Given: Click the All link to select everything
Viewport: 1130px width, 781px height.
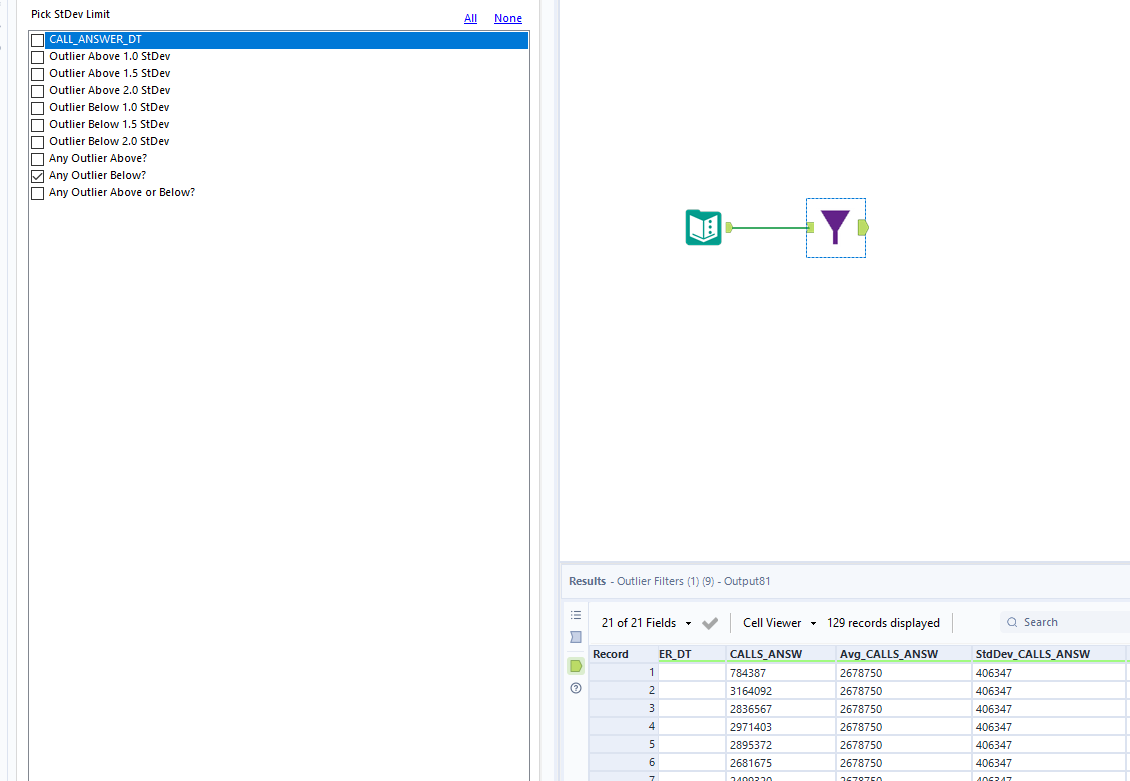Looking at the screenshot, I should pyautogui.click(x=470, y=18).
